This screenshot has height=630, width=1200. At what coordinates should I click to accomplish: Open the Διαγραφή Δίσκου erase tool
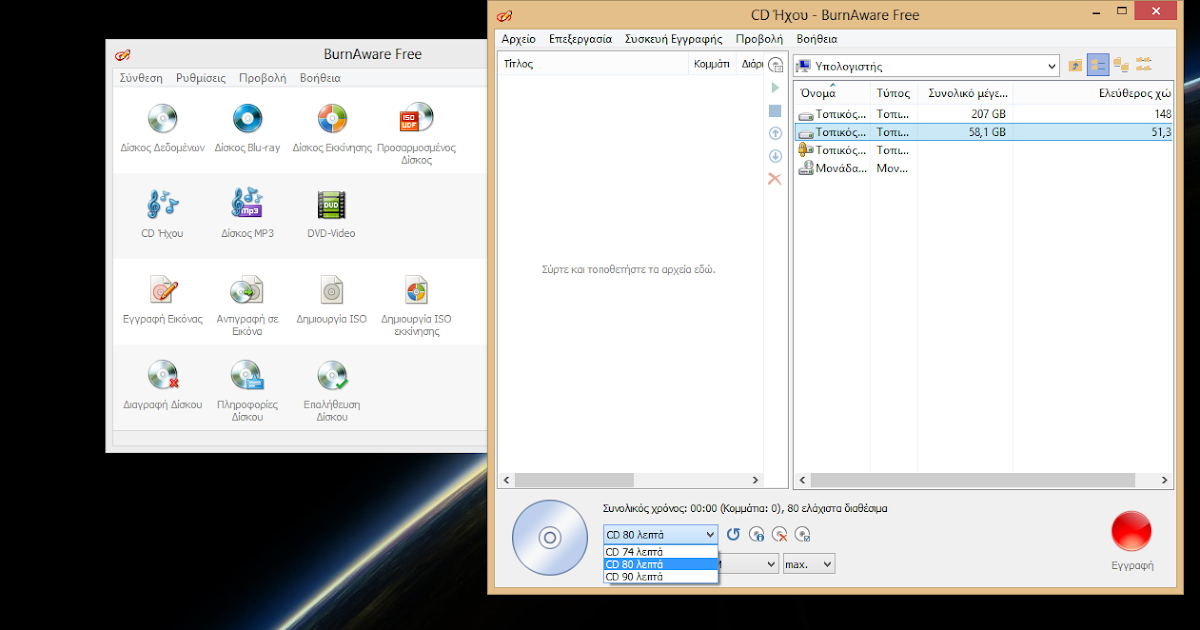point(163,386)
